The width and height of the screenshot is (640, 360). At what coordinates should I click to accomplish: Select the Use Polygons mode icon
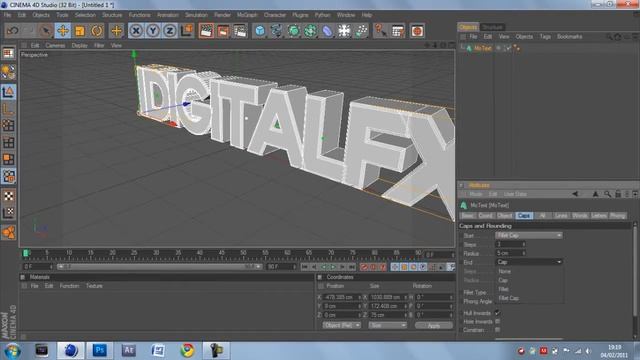click(8, 159)
